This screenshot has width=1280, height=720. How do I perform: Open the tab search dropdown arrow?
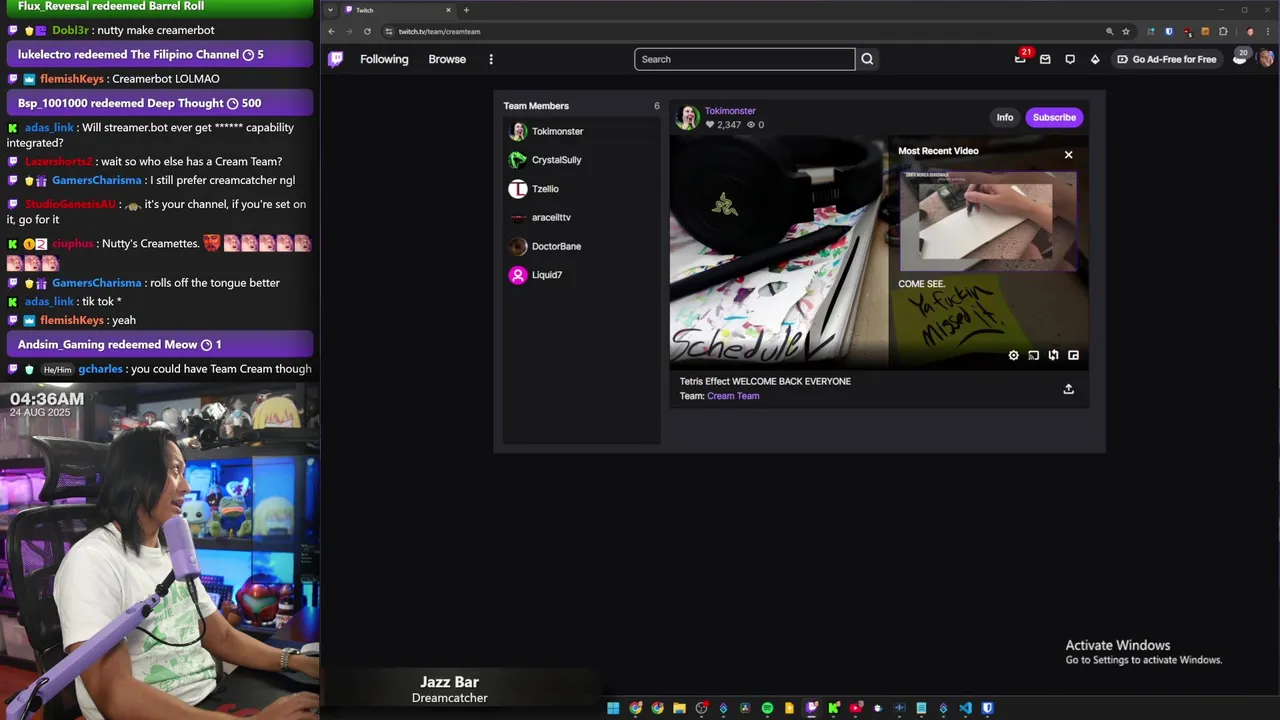point(331,10)
